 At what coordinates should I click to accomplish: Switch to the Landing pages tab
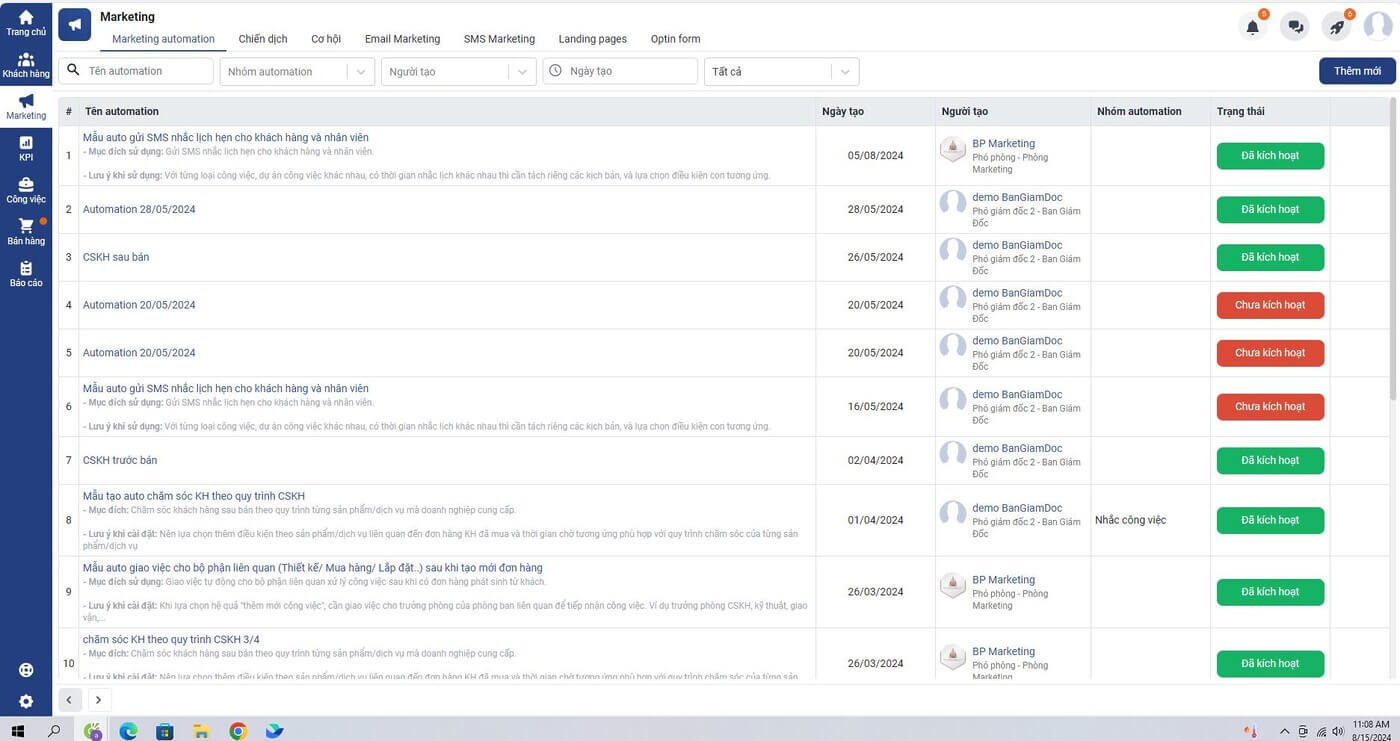592,39
